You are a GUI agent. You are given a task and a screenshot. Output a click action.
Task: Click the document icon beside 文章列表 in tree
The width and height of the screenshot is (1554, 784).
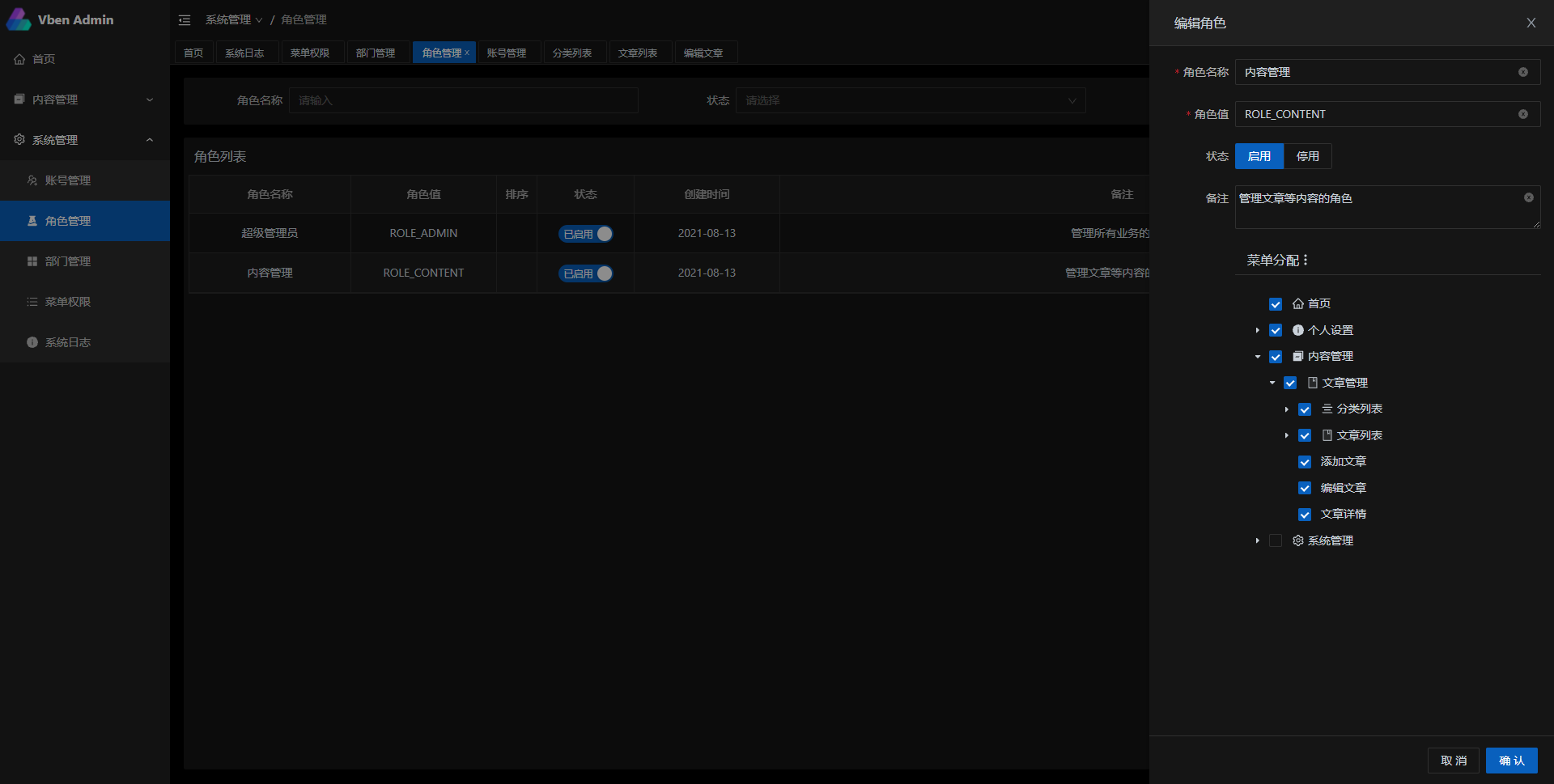pos(1327,435)
